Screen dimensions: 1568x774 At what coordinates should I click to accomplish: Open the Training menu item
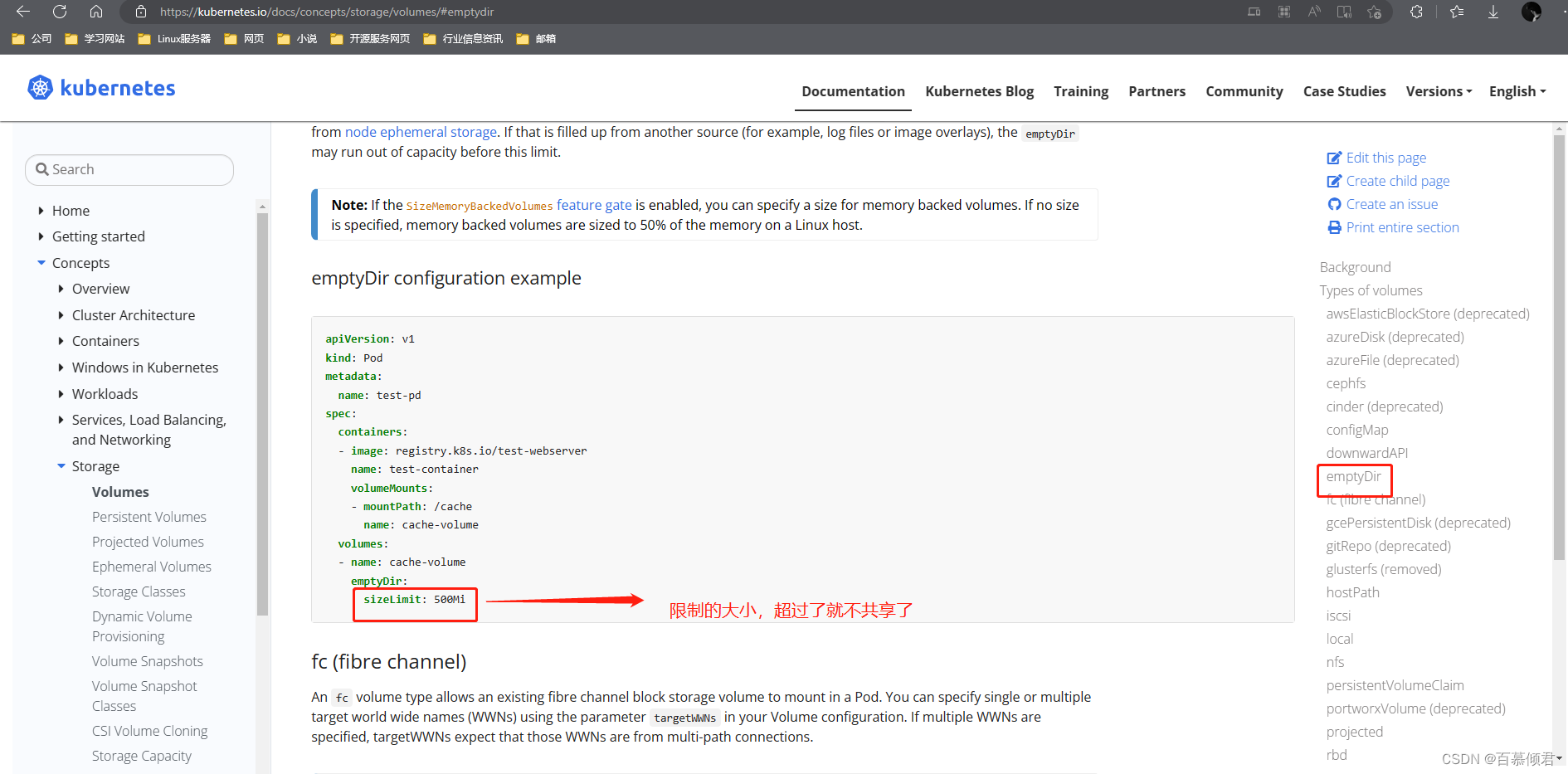1081,91
